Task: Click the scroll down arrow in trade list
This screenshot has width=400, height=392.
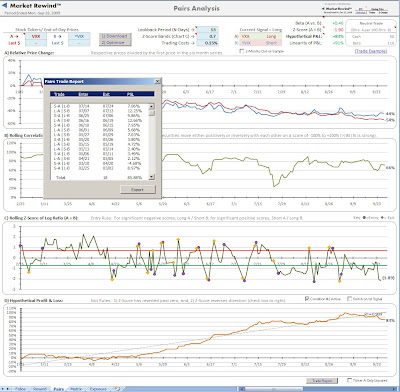Action: [x=152, y=177]
